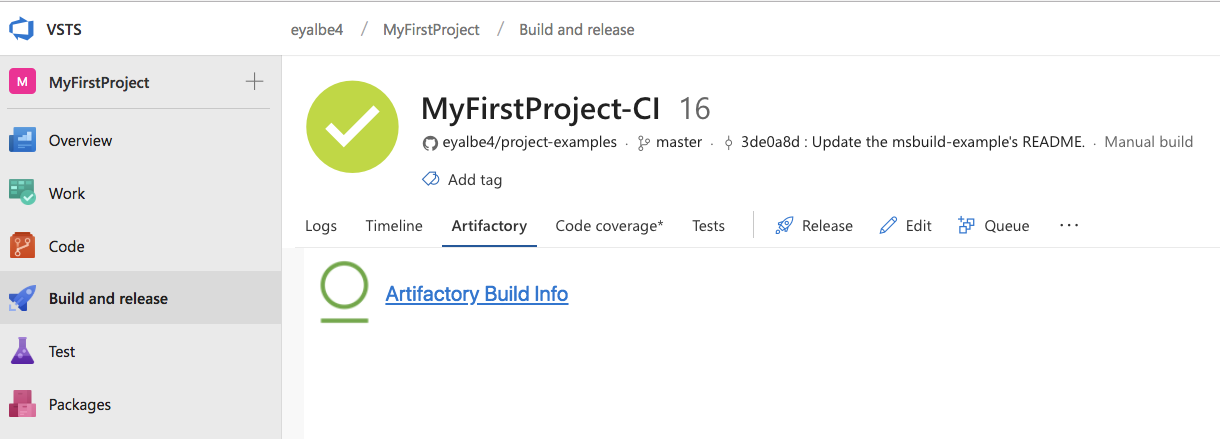Click the MyFirstProject breadcrumb
1220x439 pixels.
[x=431, y=29]
